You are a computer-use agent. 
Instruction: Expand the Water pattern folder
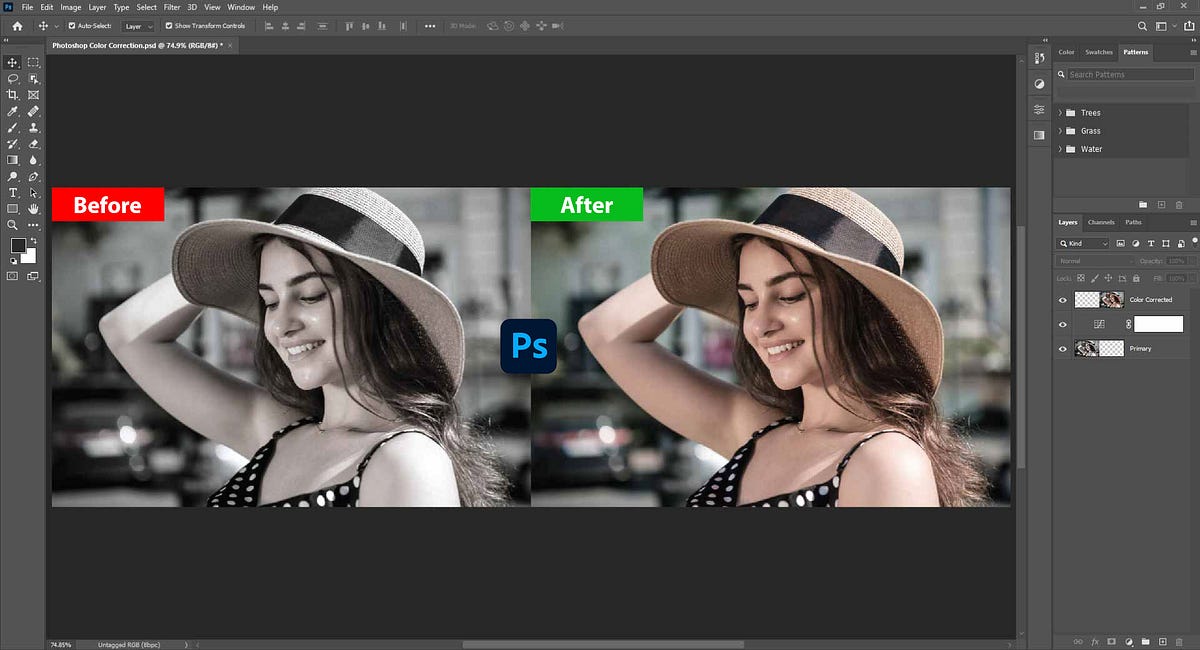pyautogui.click(x=1060, y=149)
